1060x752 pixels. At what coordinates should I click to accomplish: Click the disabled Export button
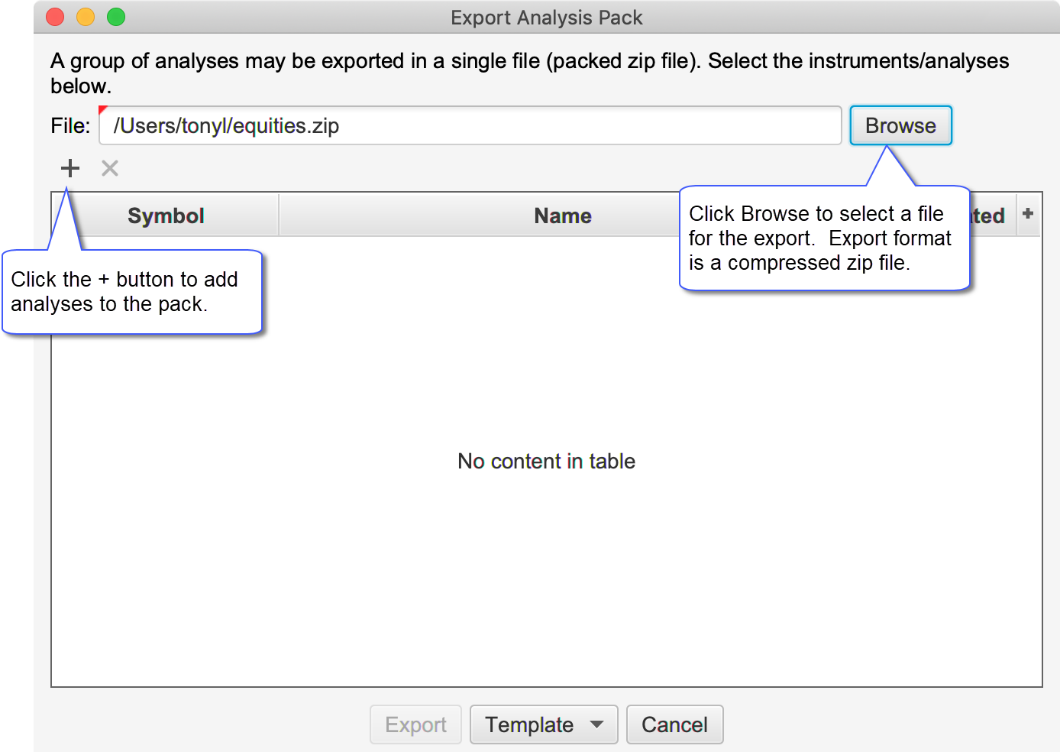point(416,725)
